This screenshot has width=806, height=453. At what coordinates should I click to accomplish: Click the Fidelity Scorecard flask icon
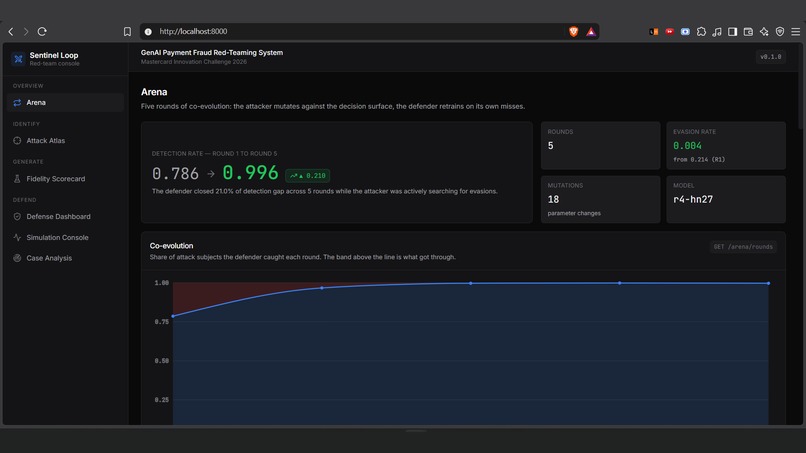click(17, 178)
